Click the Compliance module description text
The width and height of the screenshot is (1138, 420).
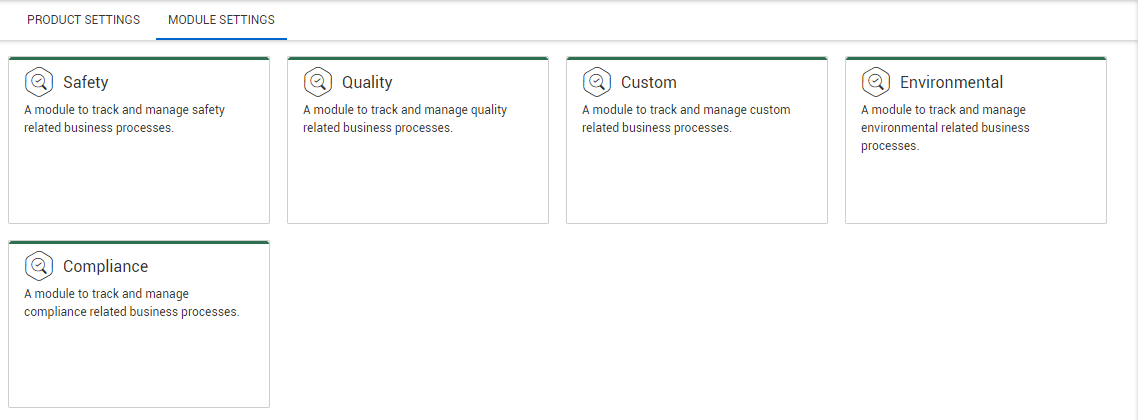coord(131,303)
